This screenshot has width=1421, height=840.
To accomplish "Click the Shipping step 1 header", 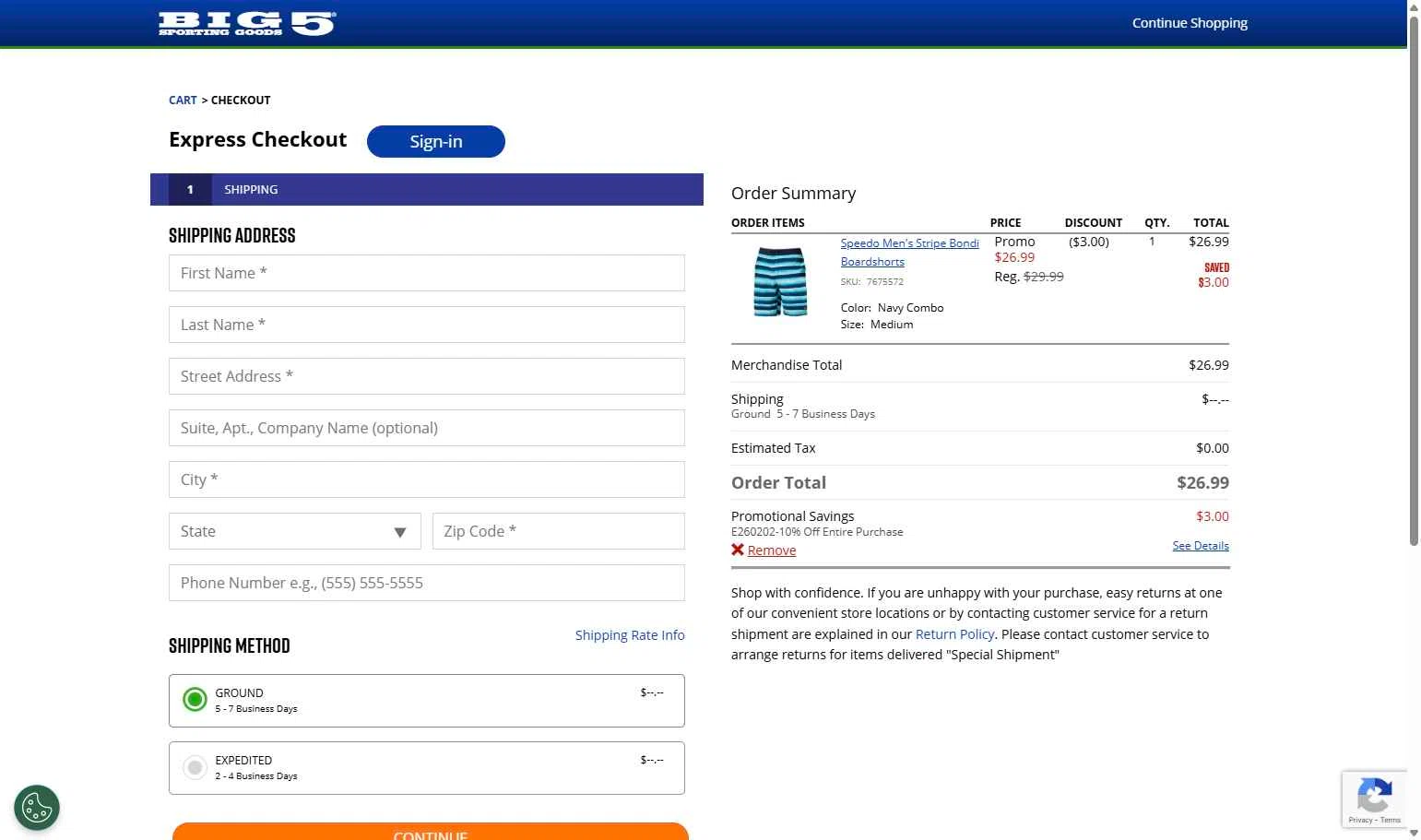I will 427,189.
